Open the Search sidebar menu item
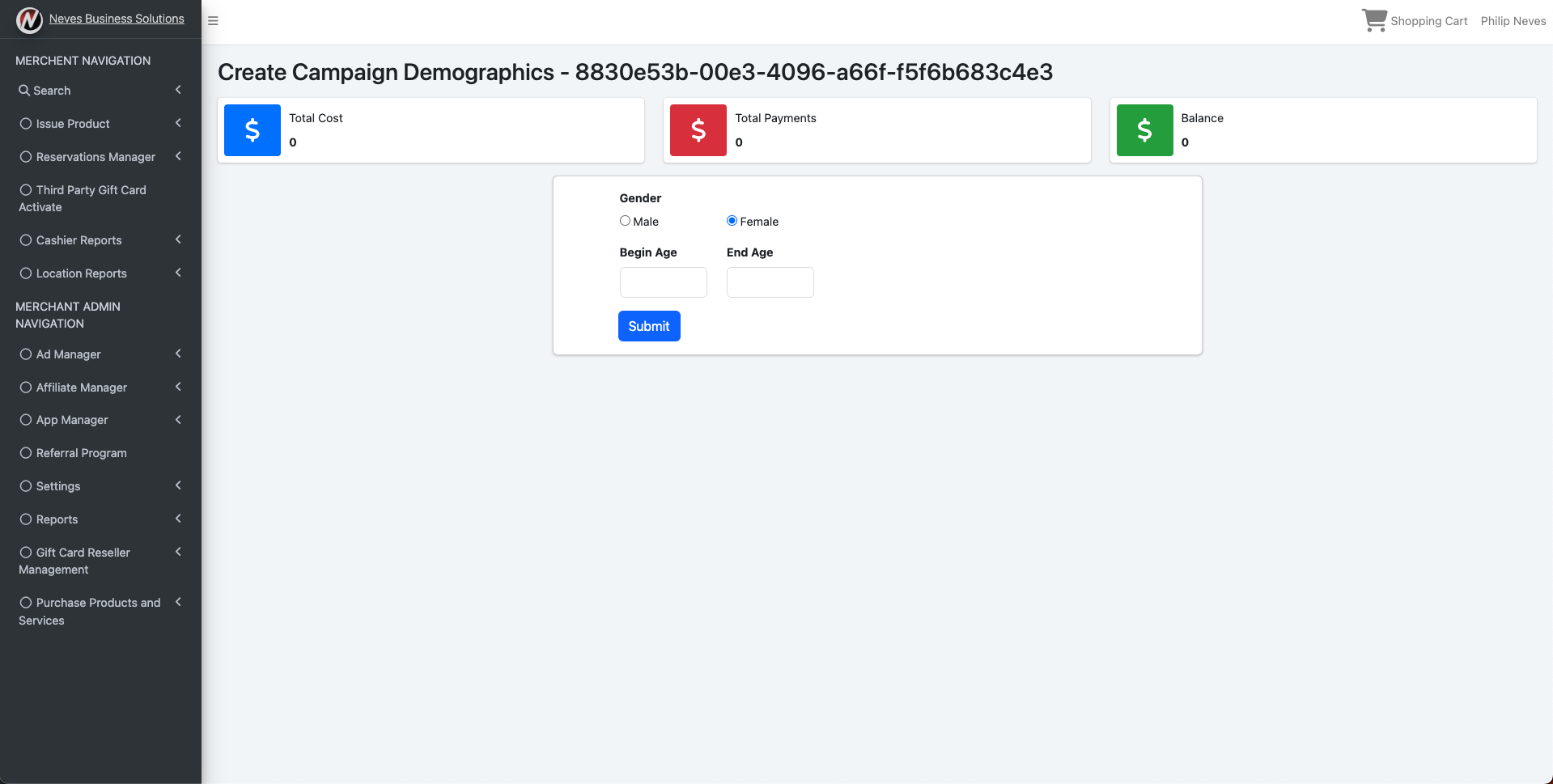This screenshot has height=784, width=1553. (x=100, y=91)
